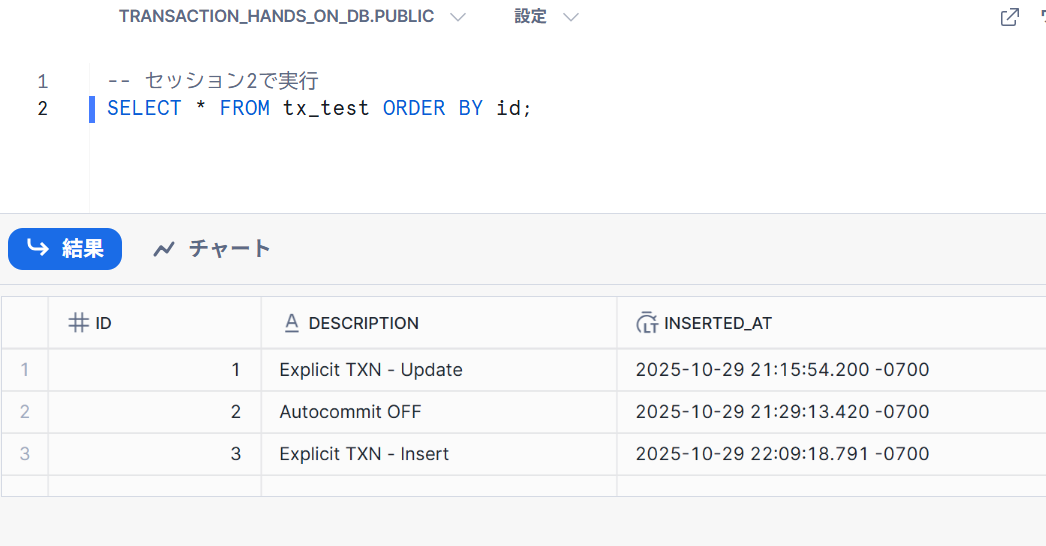
Task: Click the DESCRIPTION column header
Action: point(364,323)
